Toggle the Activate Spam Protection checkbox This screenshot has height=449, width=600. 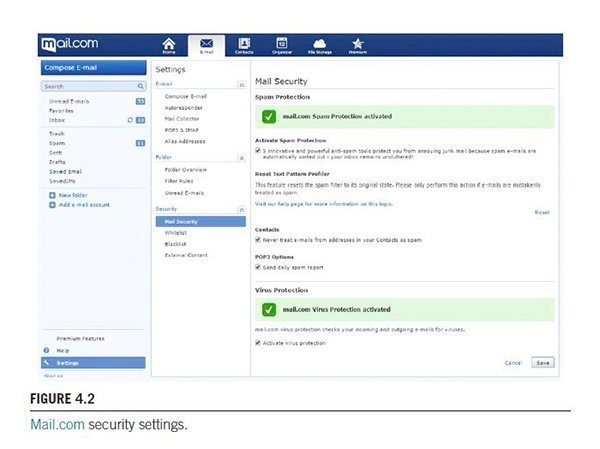click(x=259, y=151)
